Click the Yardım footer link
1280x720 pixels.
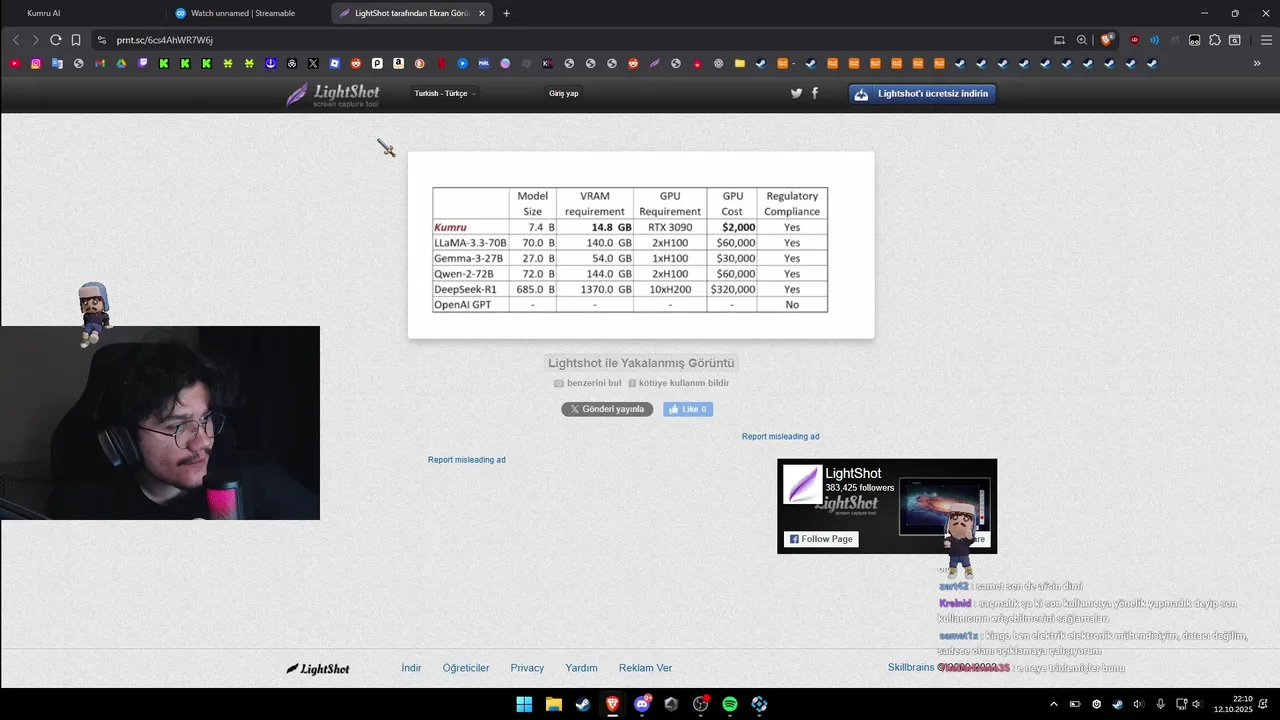pyautogui.click(x=581, y=668)
